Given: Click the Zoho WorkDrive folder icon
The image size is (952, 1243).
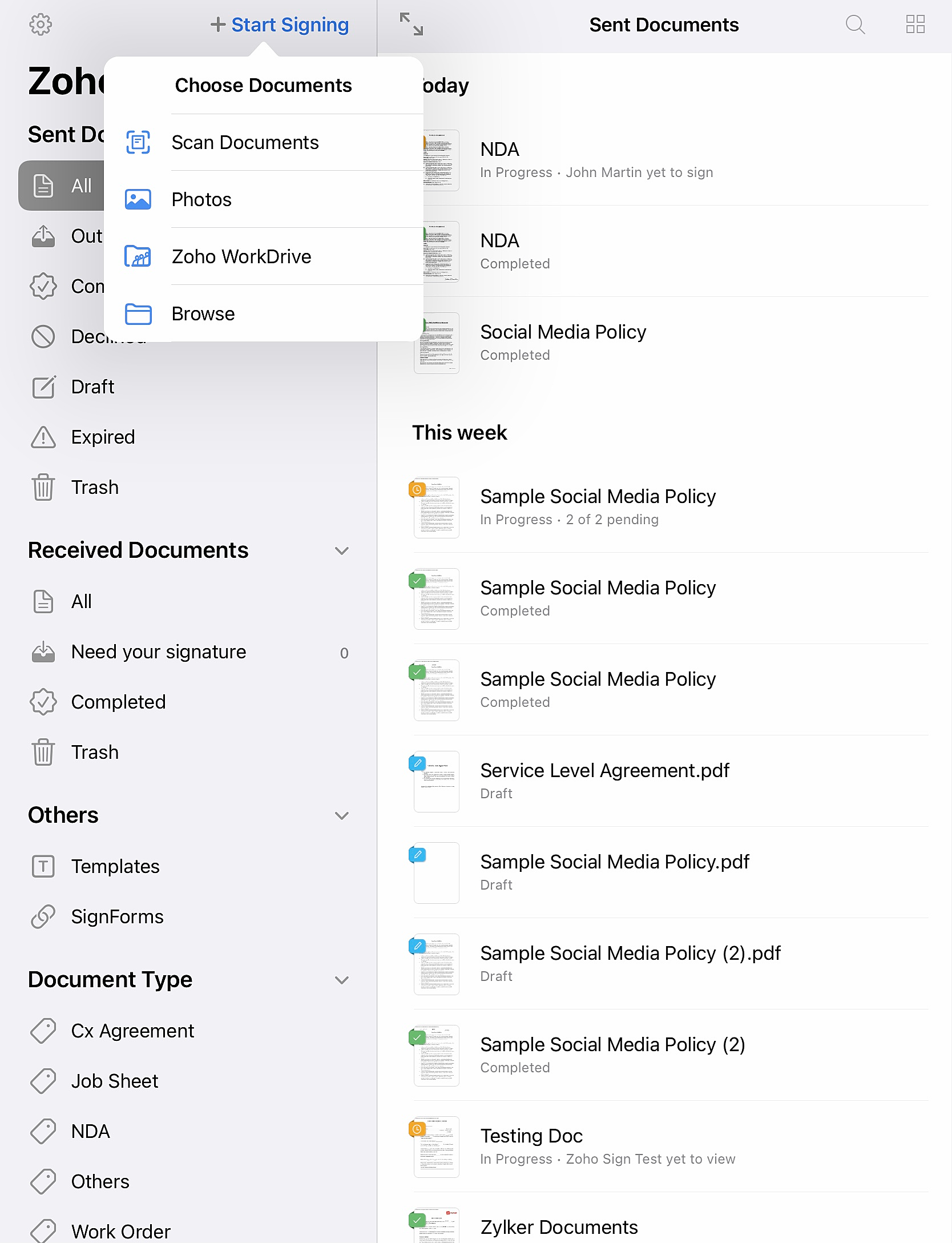Looking at the screenshot, I should coord(138,256).
